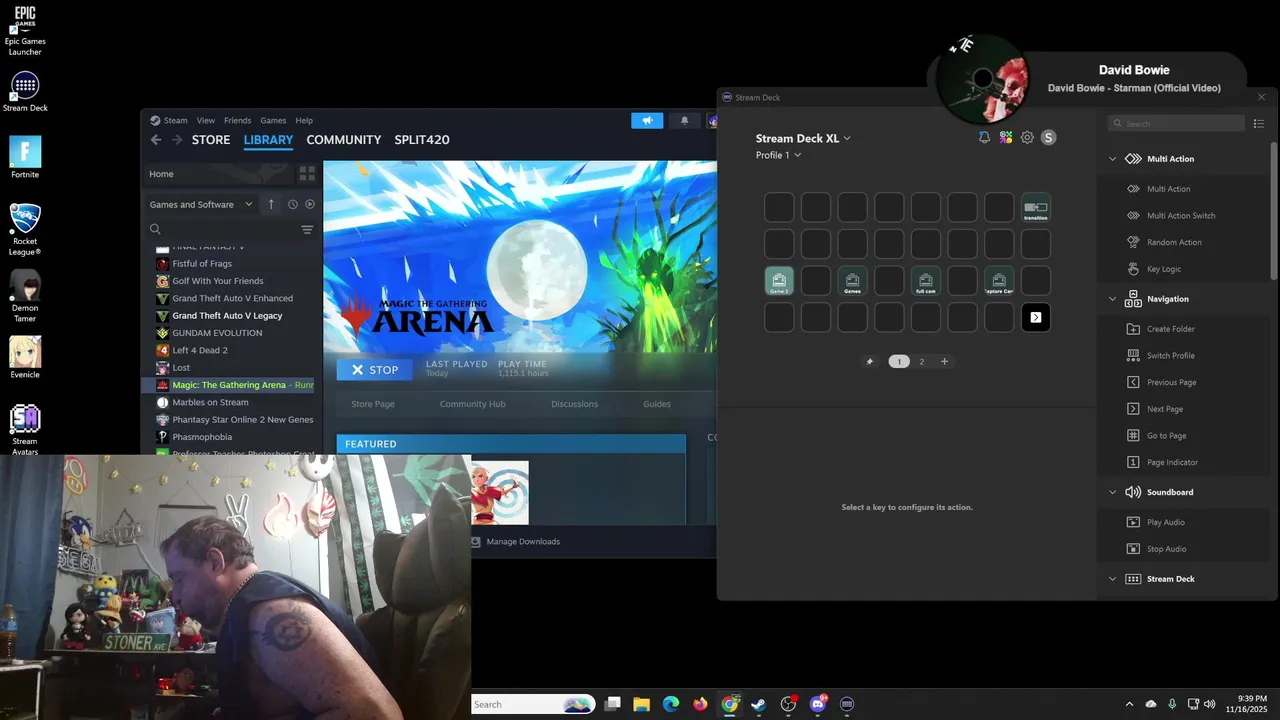Show hidden system tray icons
This screenshot has width=1280, height=720.
[x=1130, y=704]
